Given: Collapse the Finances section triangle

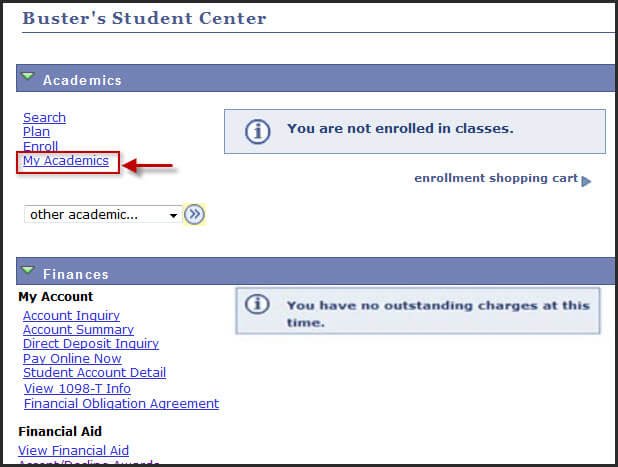Looking at the screenshot, I should (x=28, y=270).
